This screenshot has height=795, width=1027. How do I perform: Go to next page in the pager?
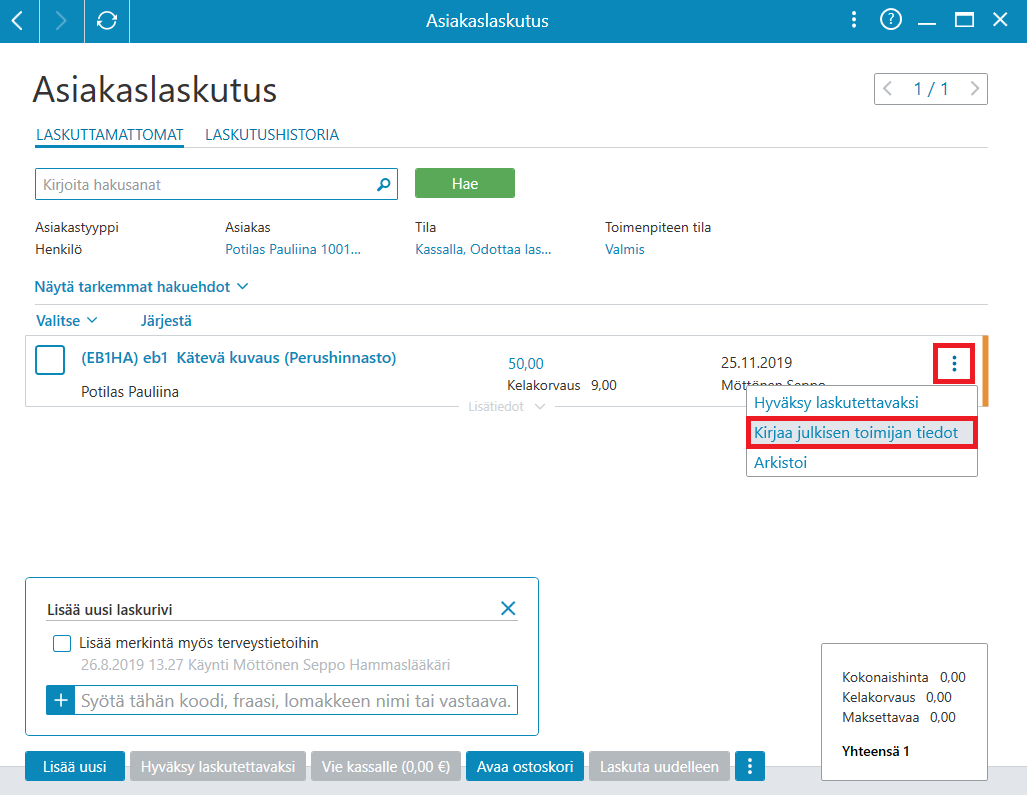click(975, 88)
